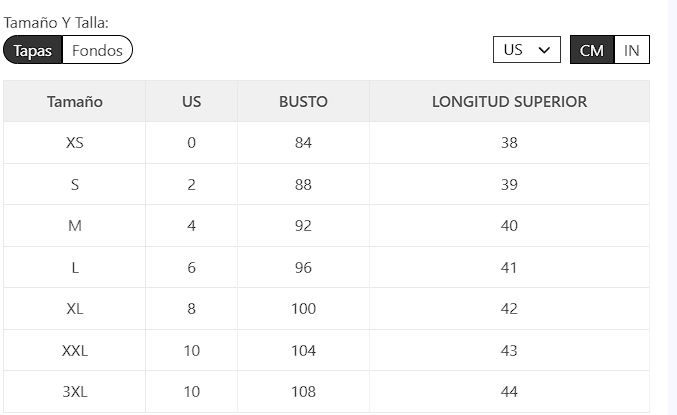
Task: Click the LONGITUD SUPERIOR column header
Action: click(x=509, y=101)
